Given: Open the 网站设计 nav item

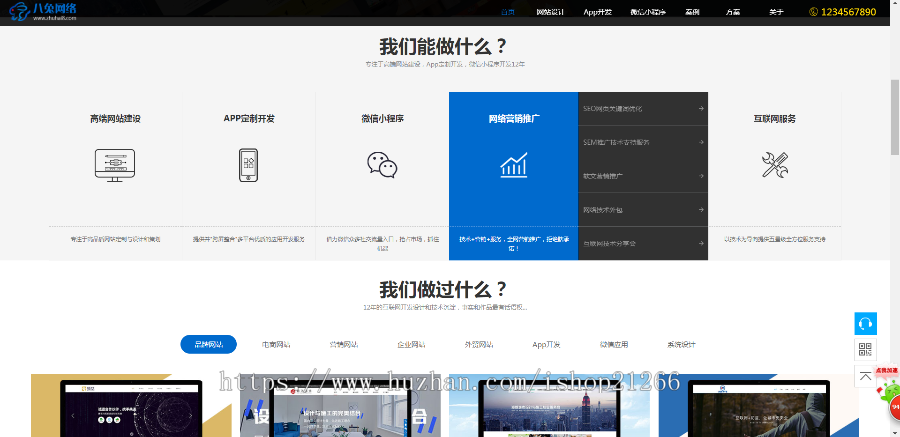Looking at the screenshot, I should click(x=550, y=12).
